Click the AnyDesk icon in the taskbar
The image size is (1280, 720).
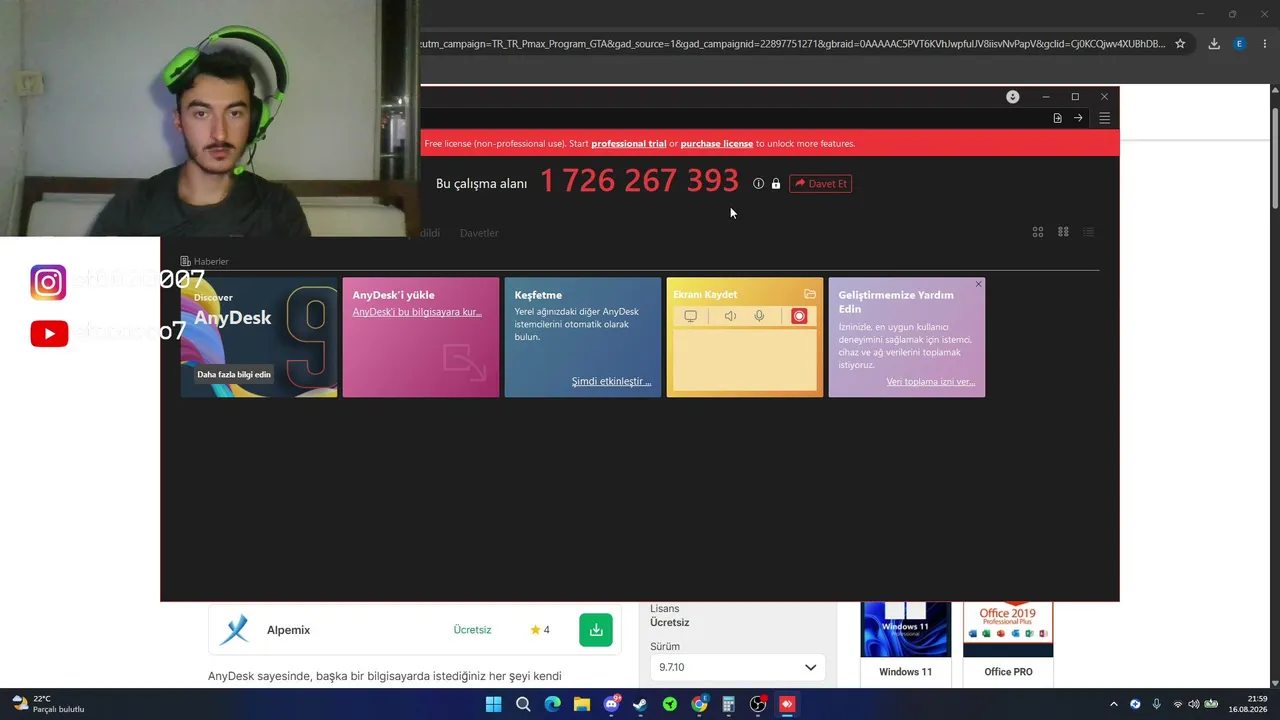[x=787, y=704]
